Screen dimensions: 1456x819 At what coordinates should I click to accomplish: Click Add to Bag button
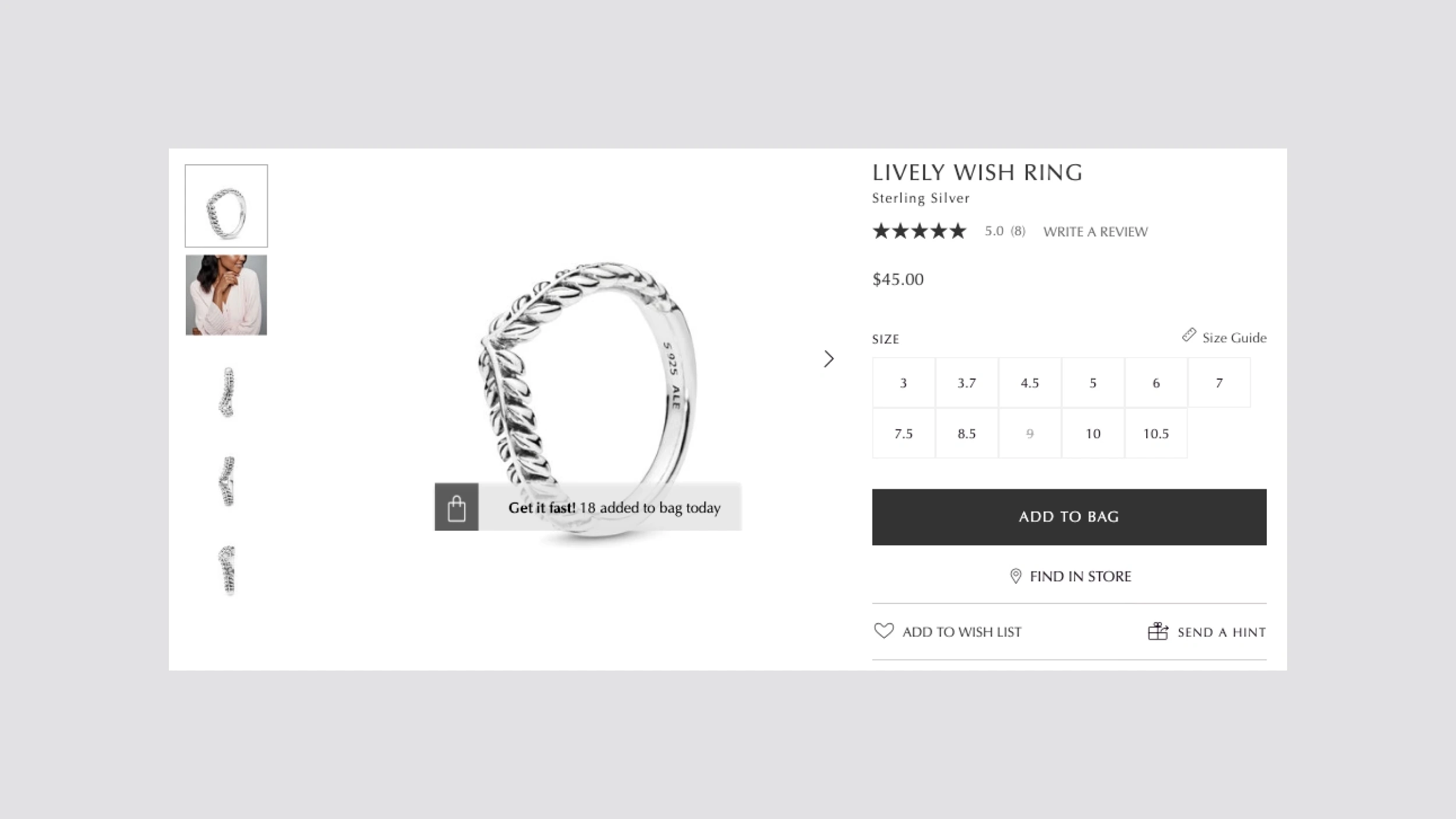1069,516
